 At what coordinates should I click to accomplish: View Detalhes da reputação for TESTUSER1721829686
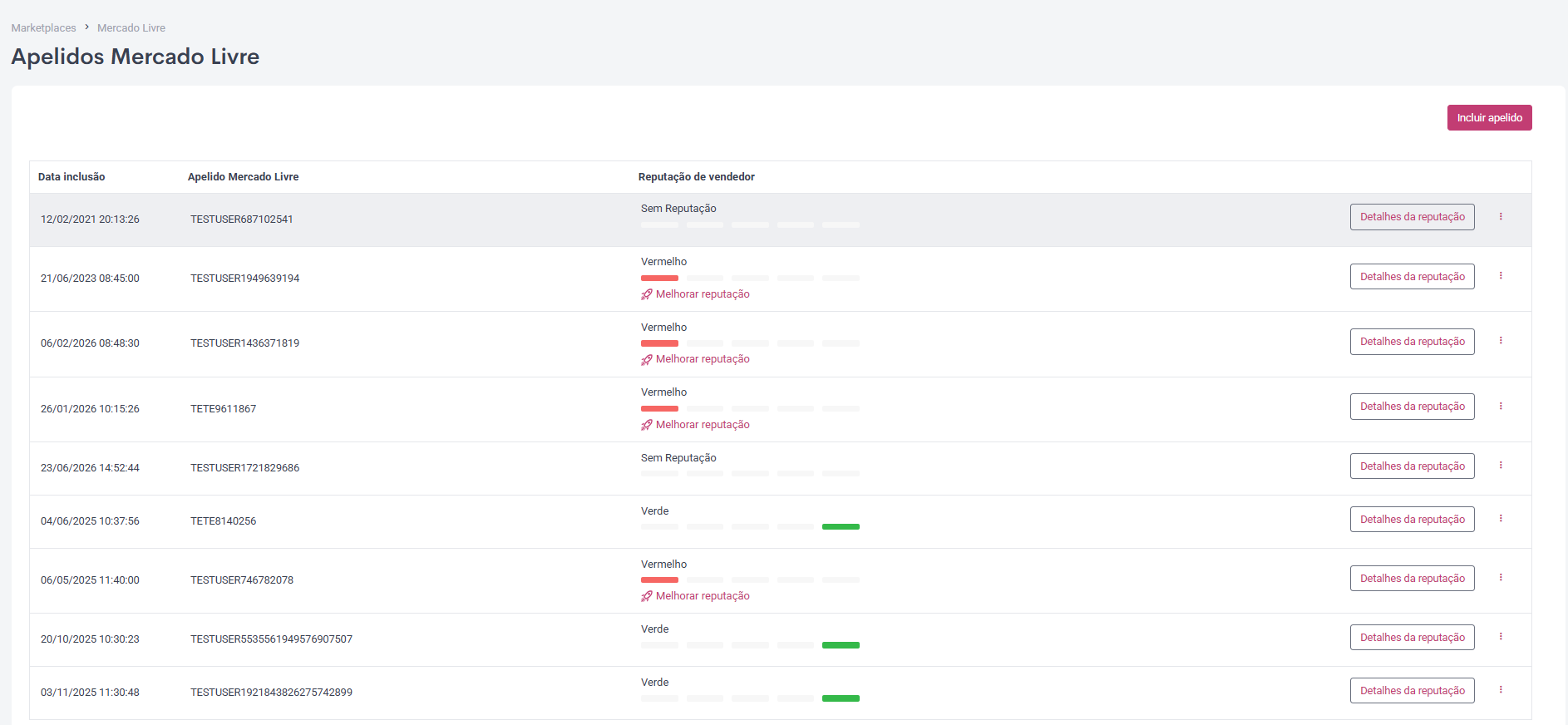[1412, 466]
